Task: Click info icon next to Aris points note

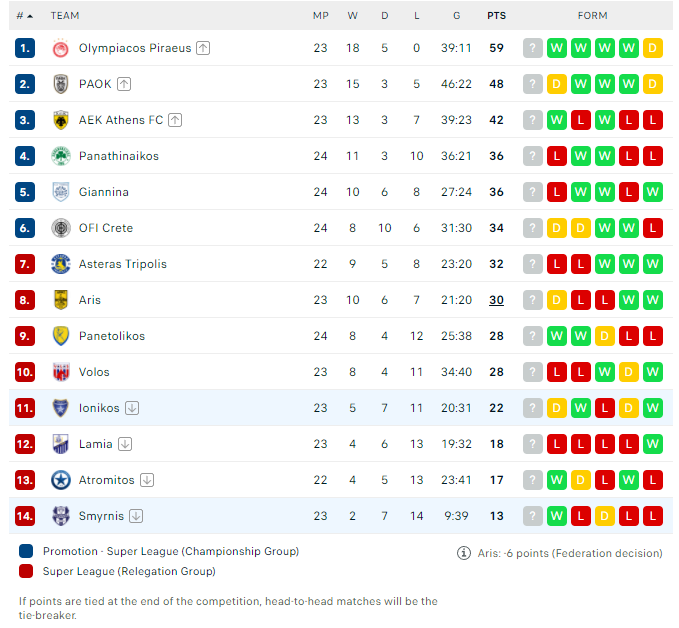Action: tap(464, 553)
